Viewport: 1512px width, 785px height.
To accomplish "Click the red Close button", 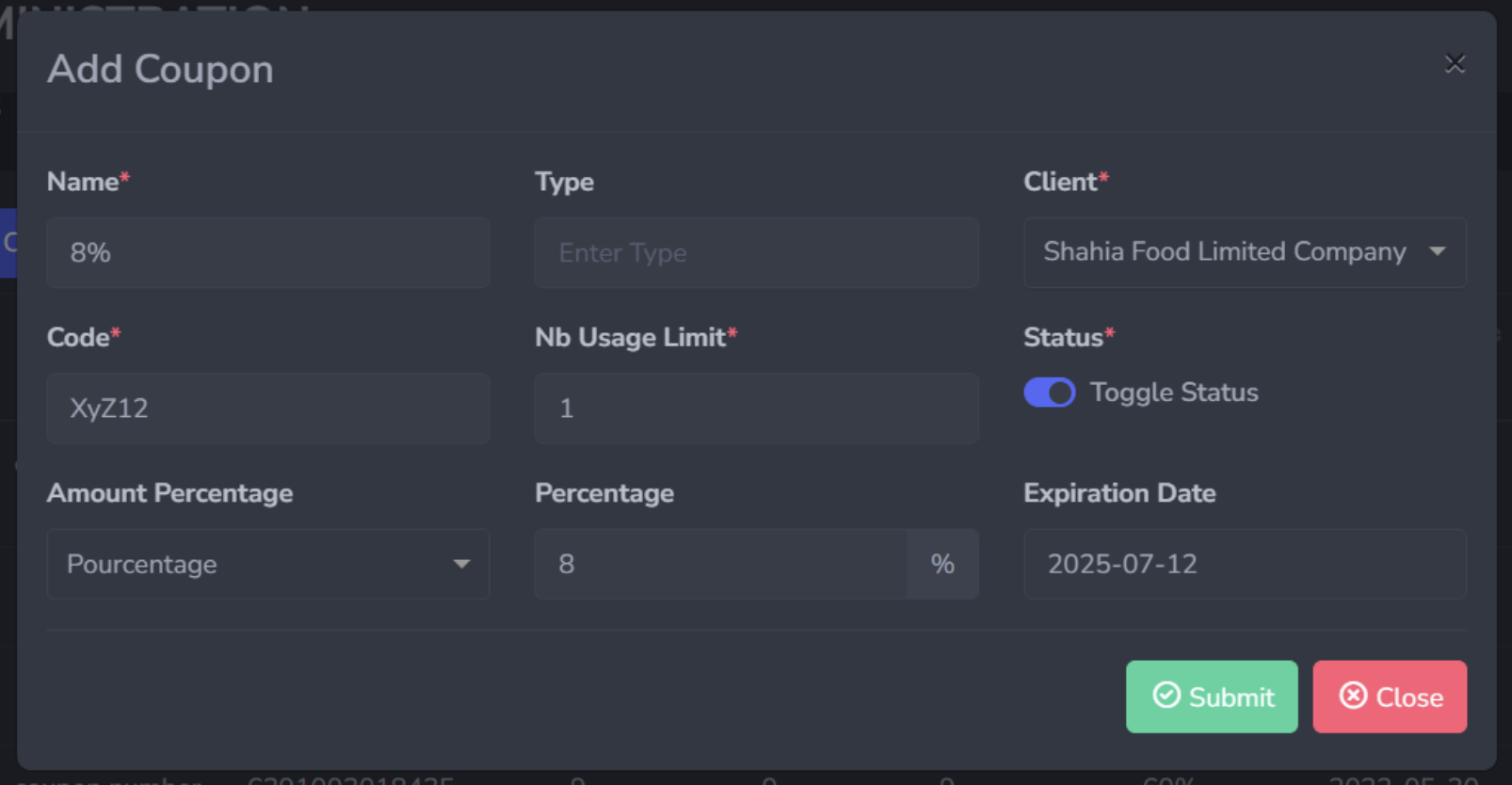I will click(x=1390, y=697).
